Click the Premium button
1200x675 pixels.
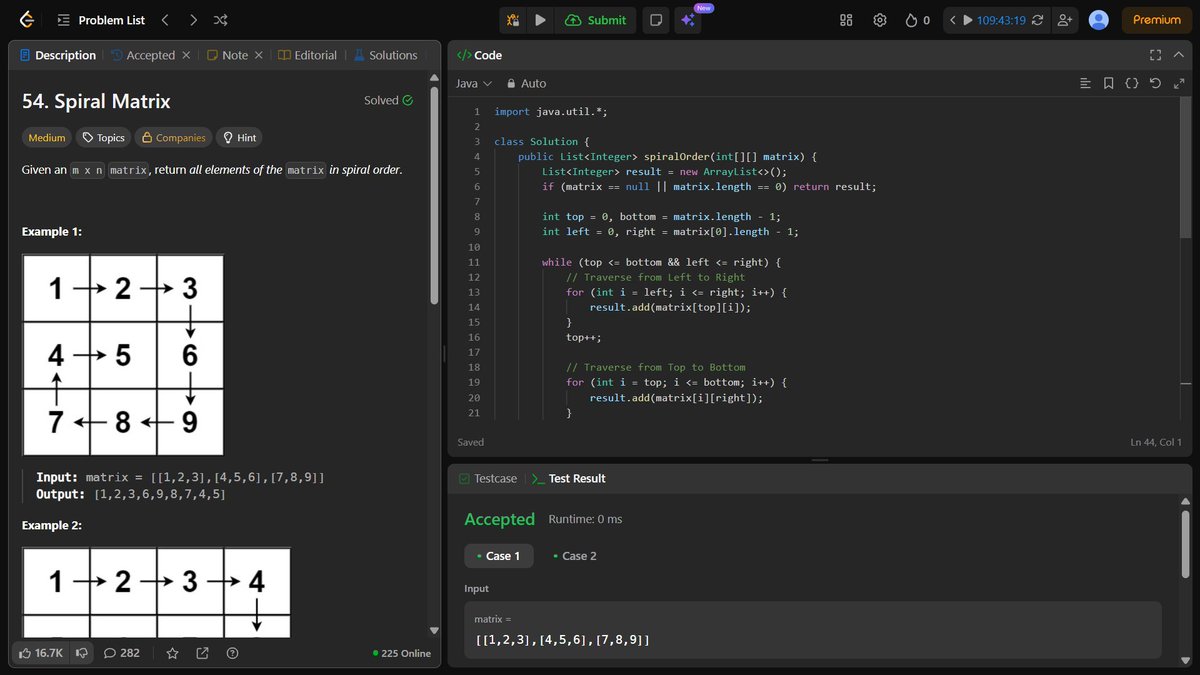[1157, 20]
